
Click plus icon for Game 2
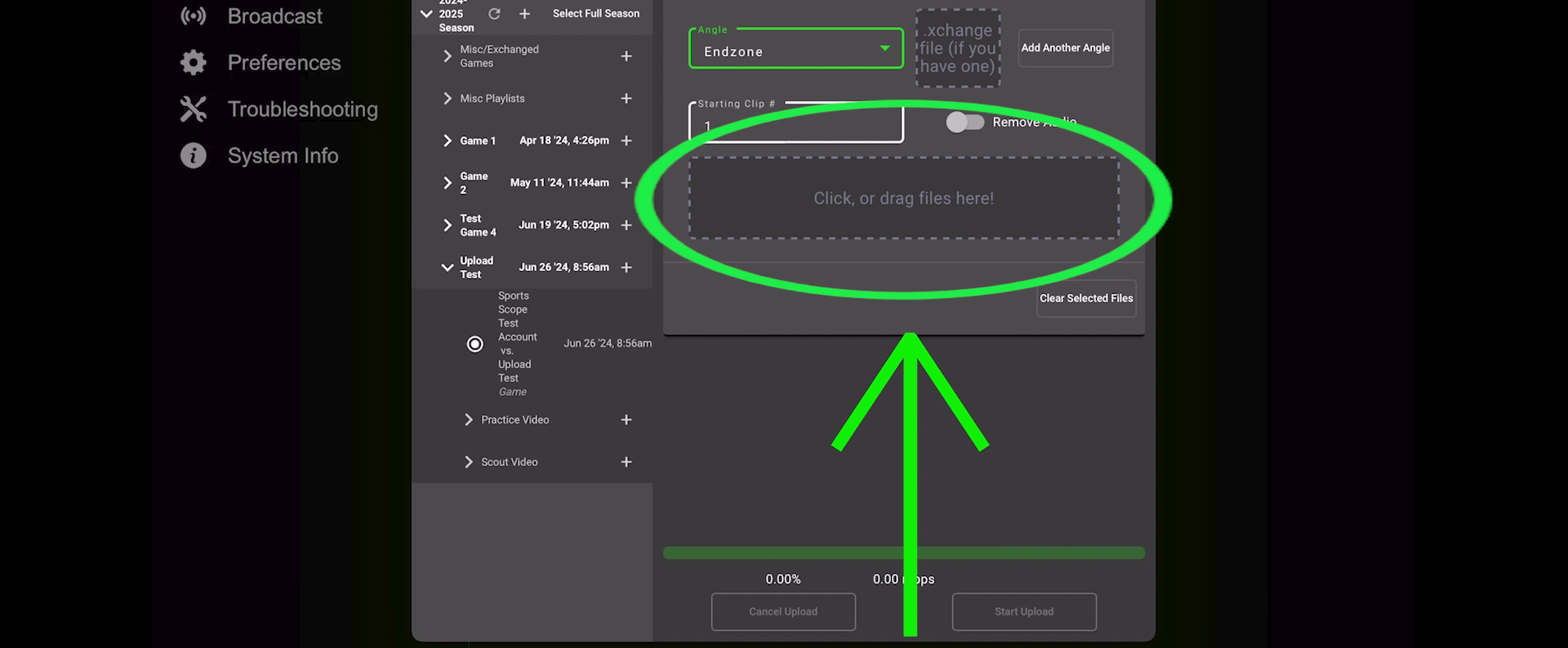pos(626,183)
